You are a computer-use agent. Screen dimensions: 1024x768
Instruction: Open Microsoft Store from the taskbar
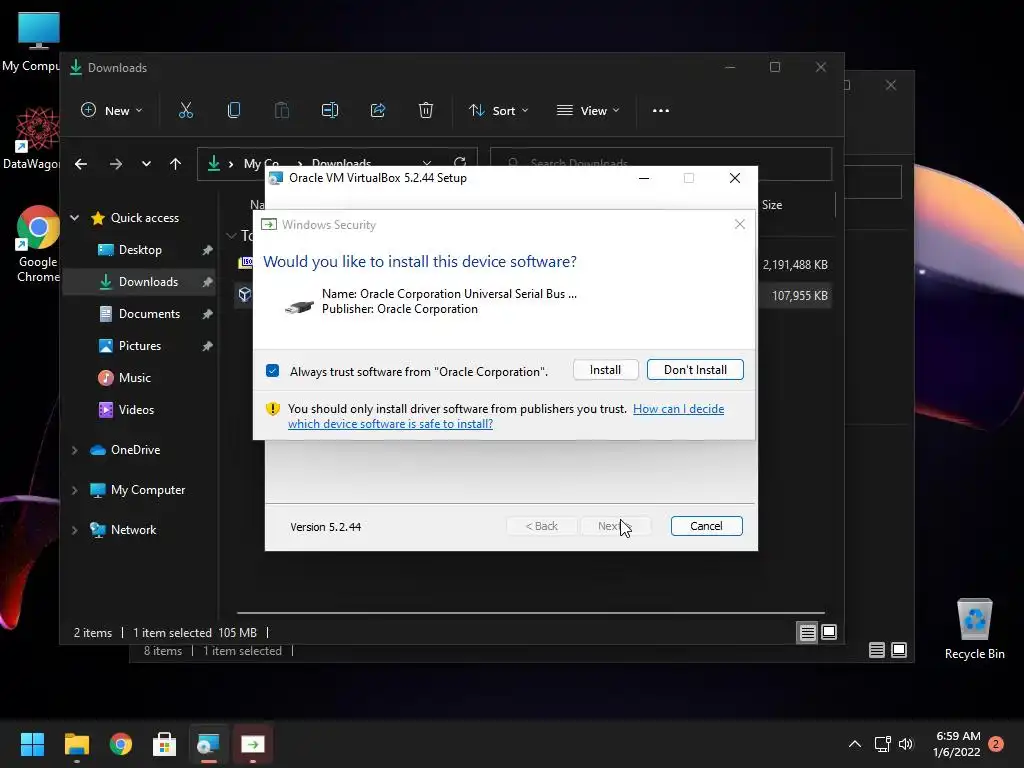pos(165,744)
